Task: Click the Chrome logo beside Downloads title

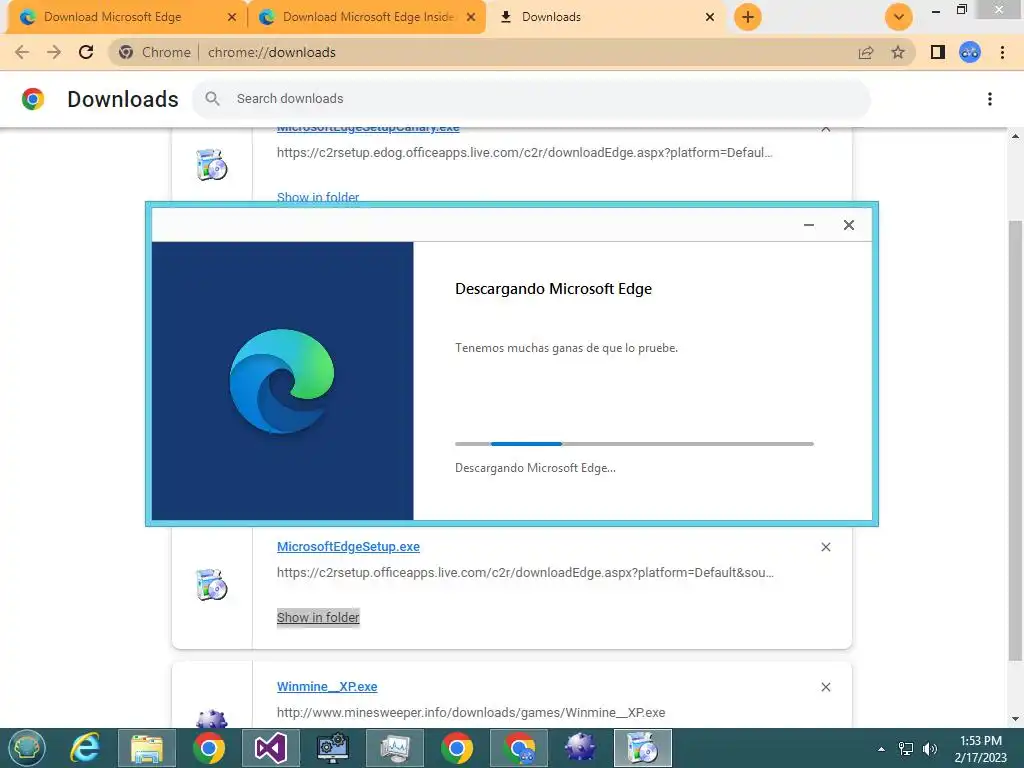Action: click(33, 99)
